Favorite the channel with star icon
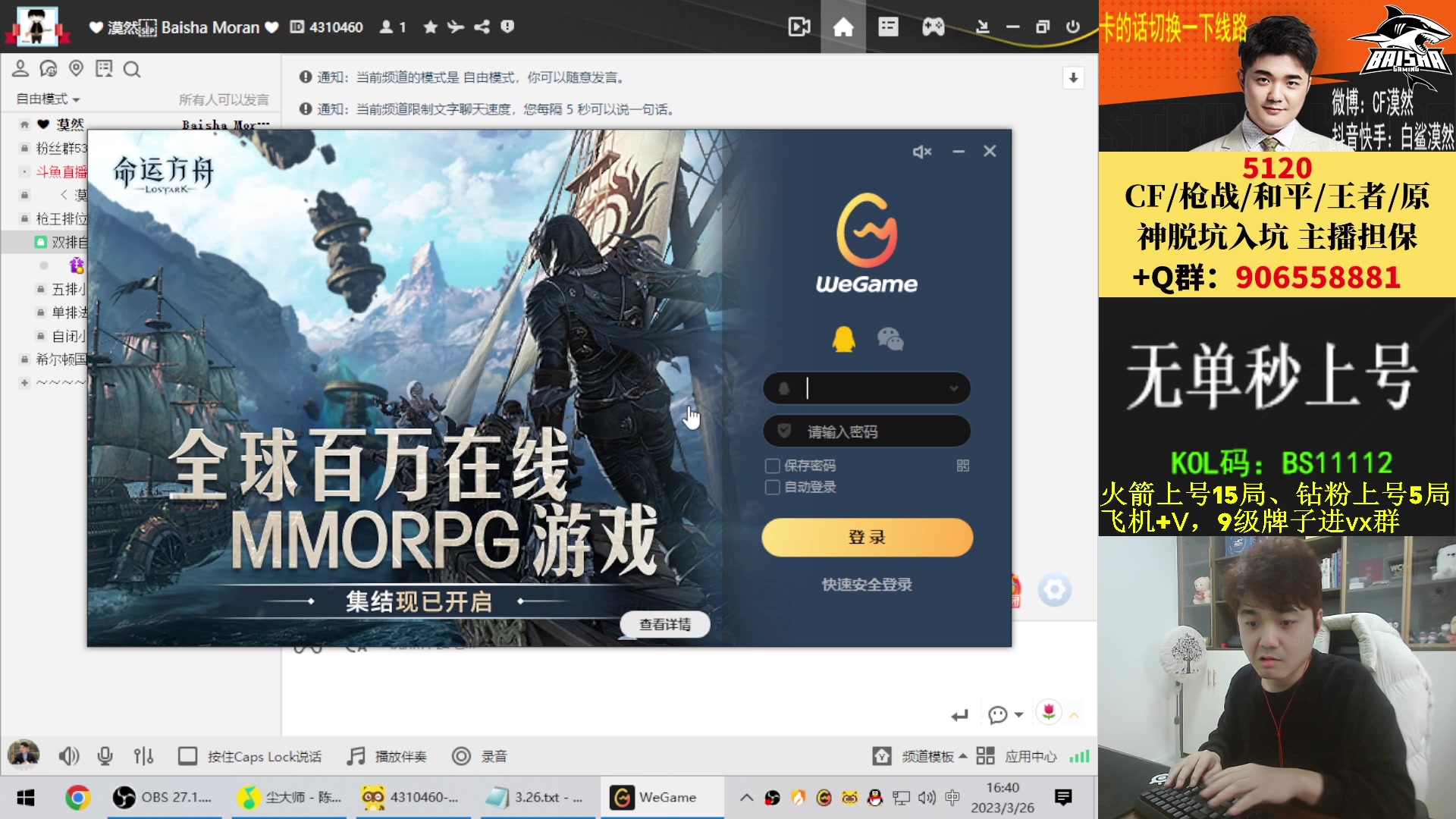 [x=430, y=27]
